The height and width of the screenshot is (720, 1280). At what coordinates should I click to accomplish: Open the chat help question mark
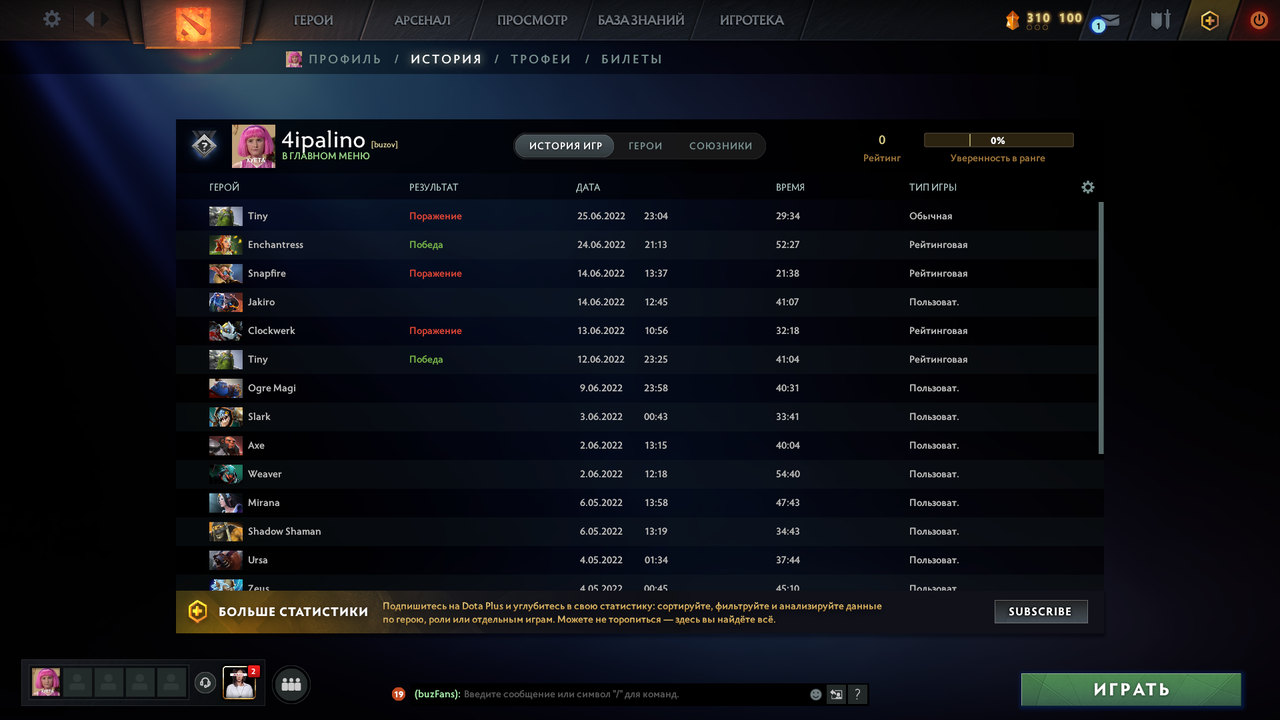coord(857,694)
